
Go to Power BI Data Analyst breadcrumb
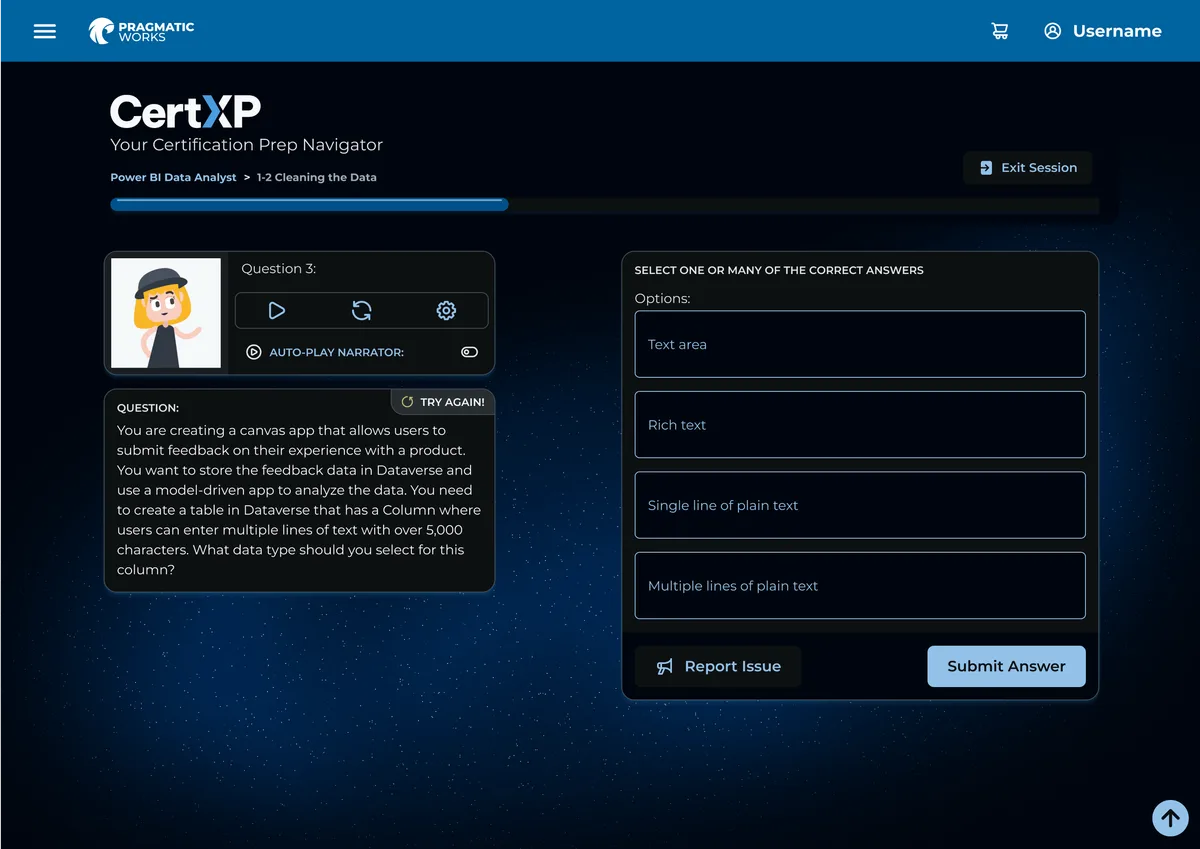tap(173, 177)
